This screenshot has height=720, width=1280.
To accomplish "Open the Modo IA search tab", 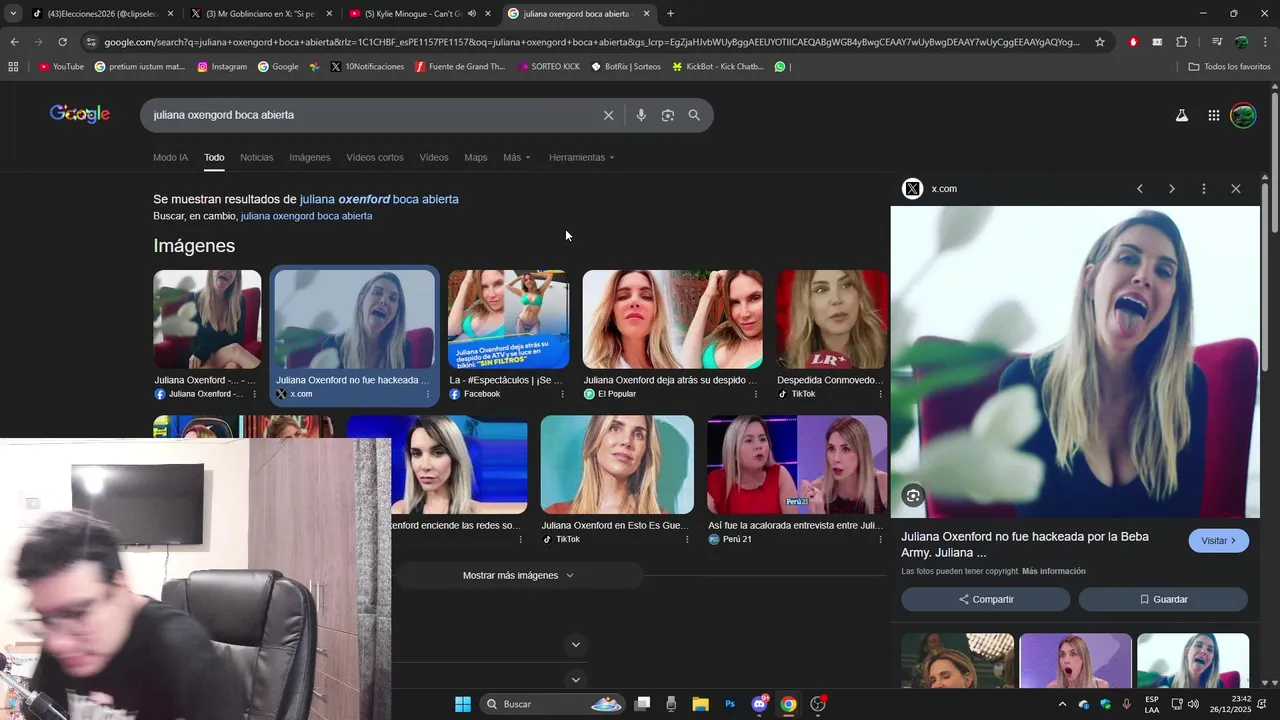I will pyautogui.click(x=170, y=158).
